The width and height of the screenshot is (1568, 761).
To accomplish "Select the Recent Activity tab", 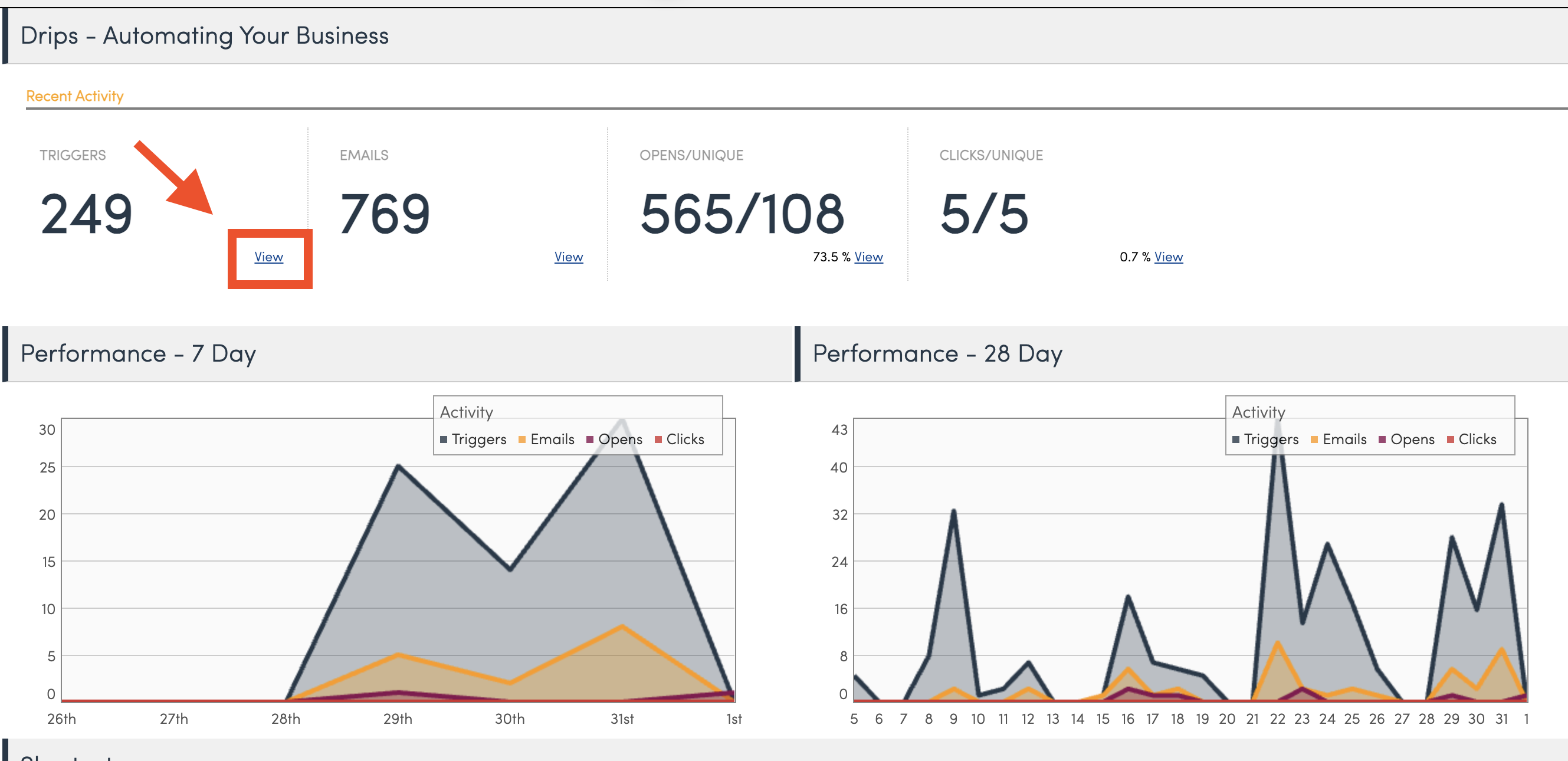I will pyautogui.click(x=74, y=96).
